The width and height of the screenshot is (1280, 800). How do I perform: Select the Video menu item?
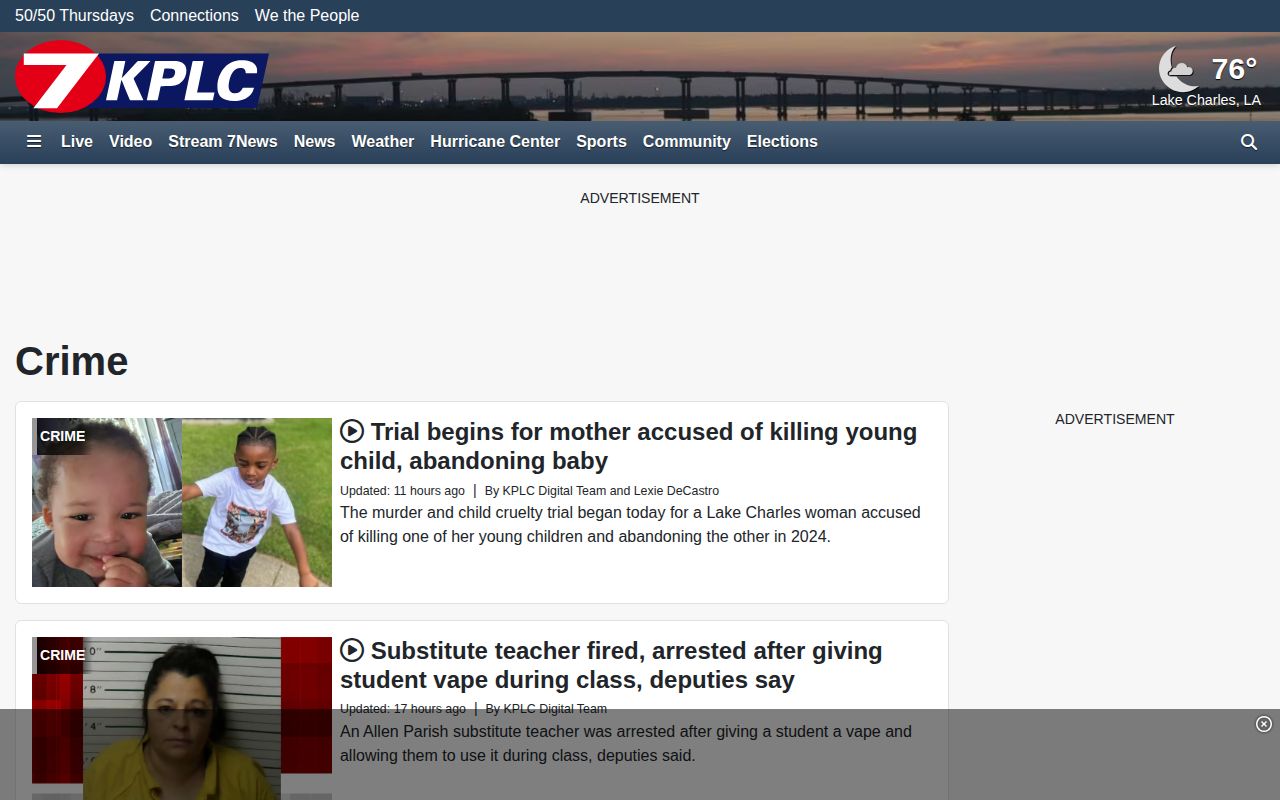pyautogui.click(x=130, y=141)
